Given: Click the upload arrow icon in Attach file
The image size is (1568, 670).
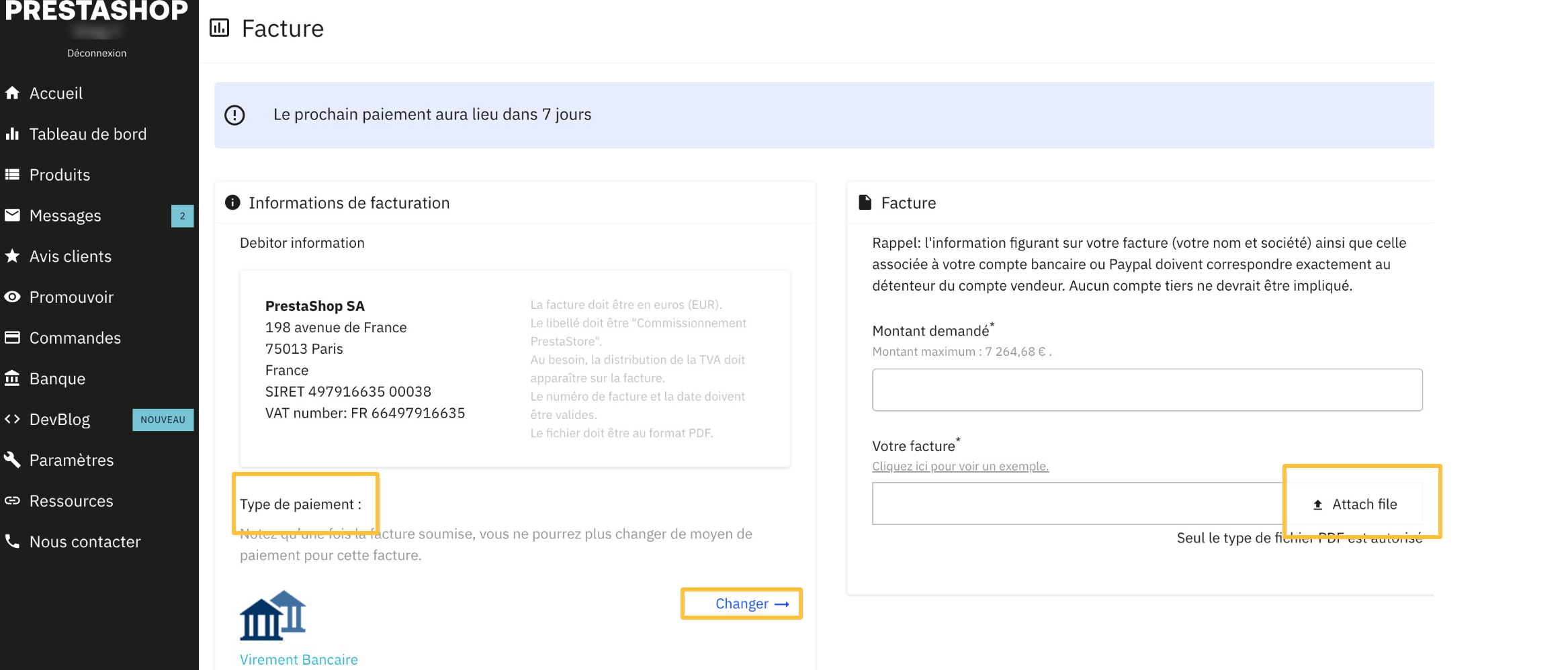Looking at the screenshot, I should 1317,504.
